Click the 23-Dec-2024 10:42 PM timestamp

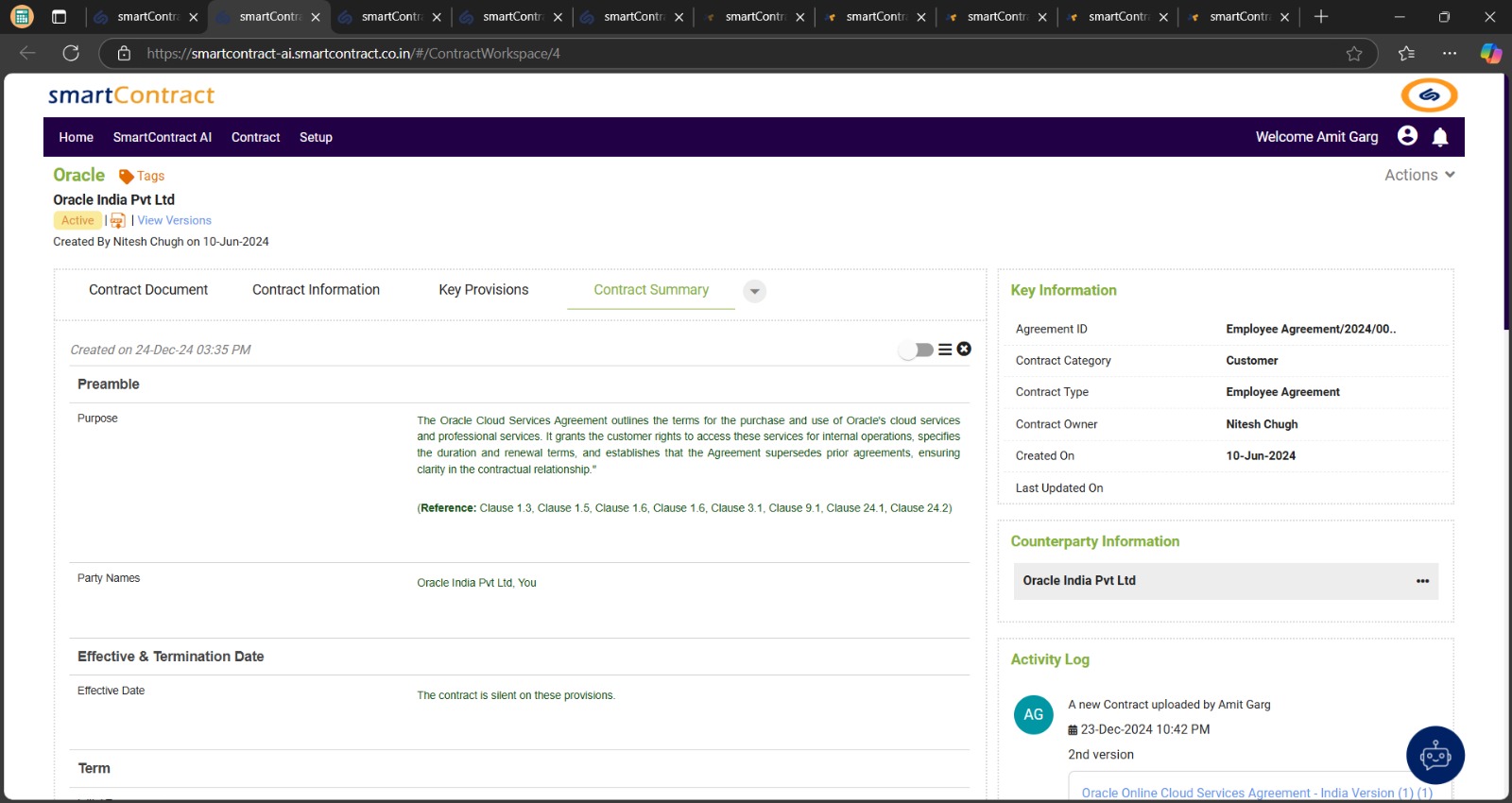tap(1145, 729)
